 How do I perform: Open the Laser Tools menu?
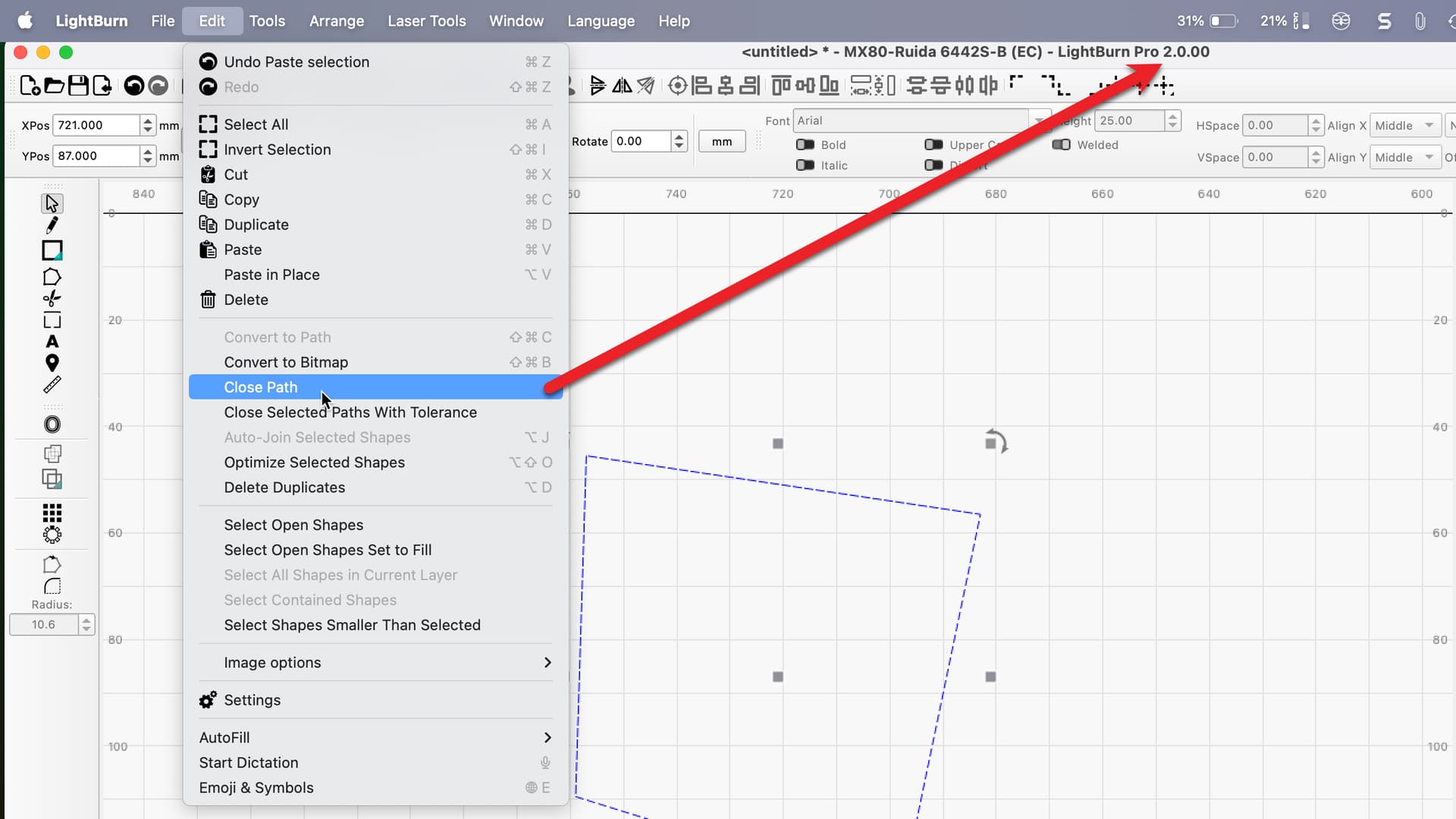[x=427, y=20]
